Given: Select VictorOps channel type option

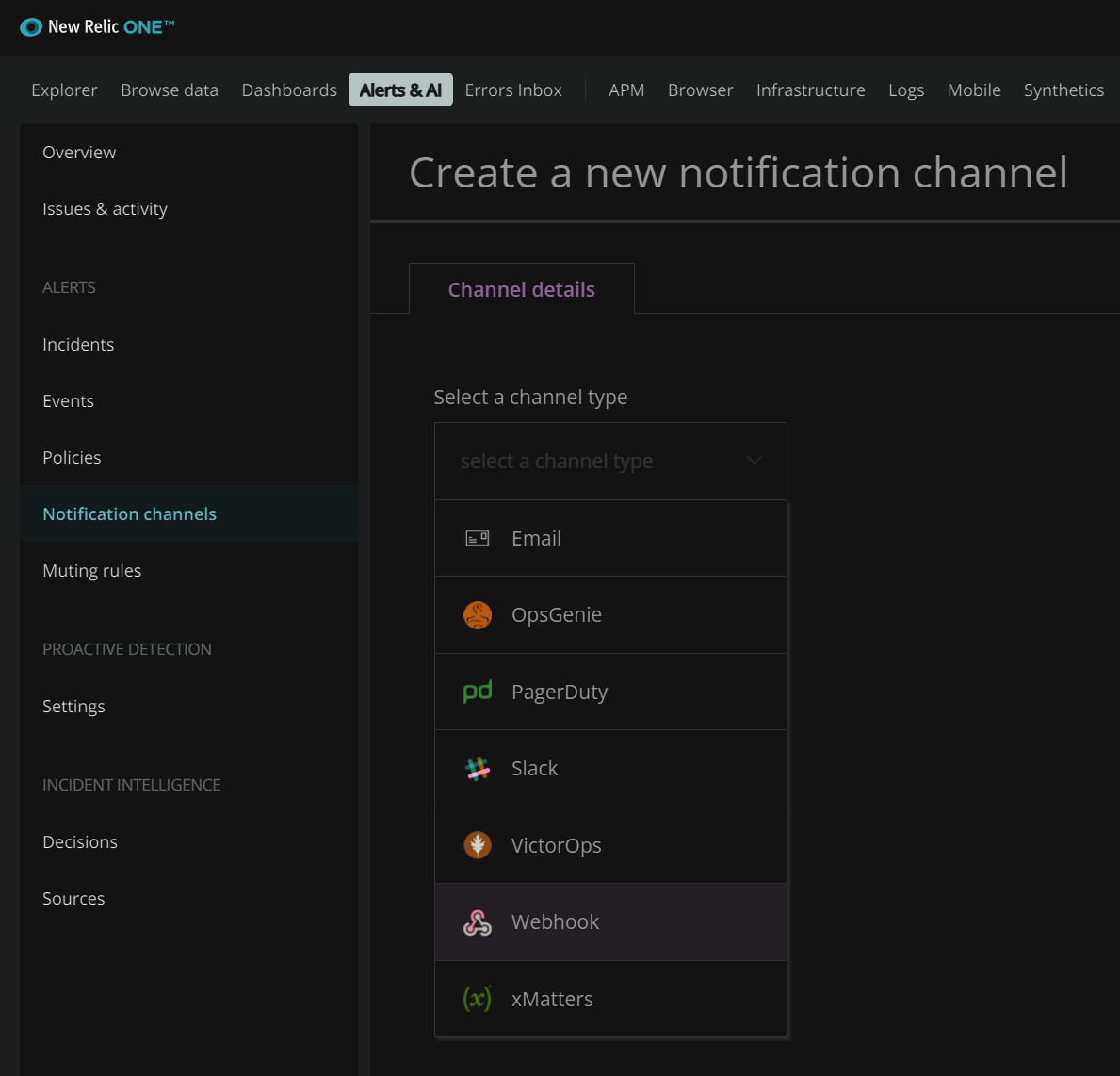Looking at the screenshot, I should pyautogui.click(x=610, y=845).
